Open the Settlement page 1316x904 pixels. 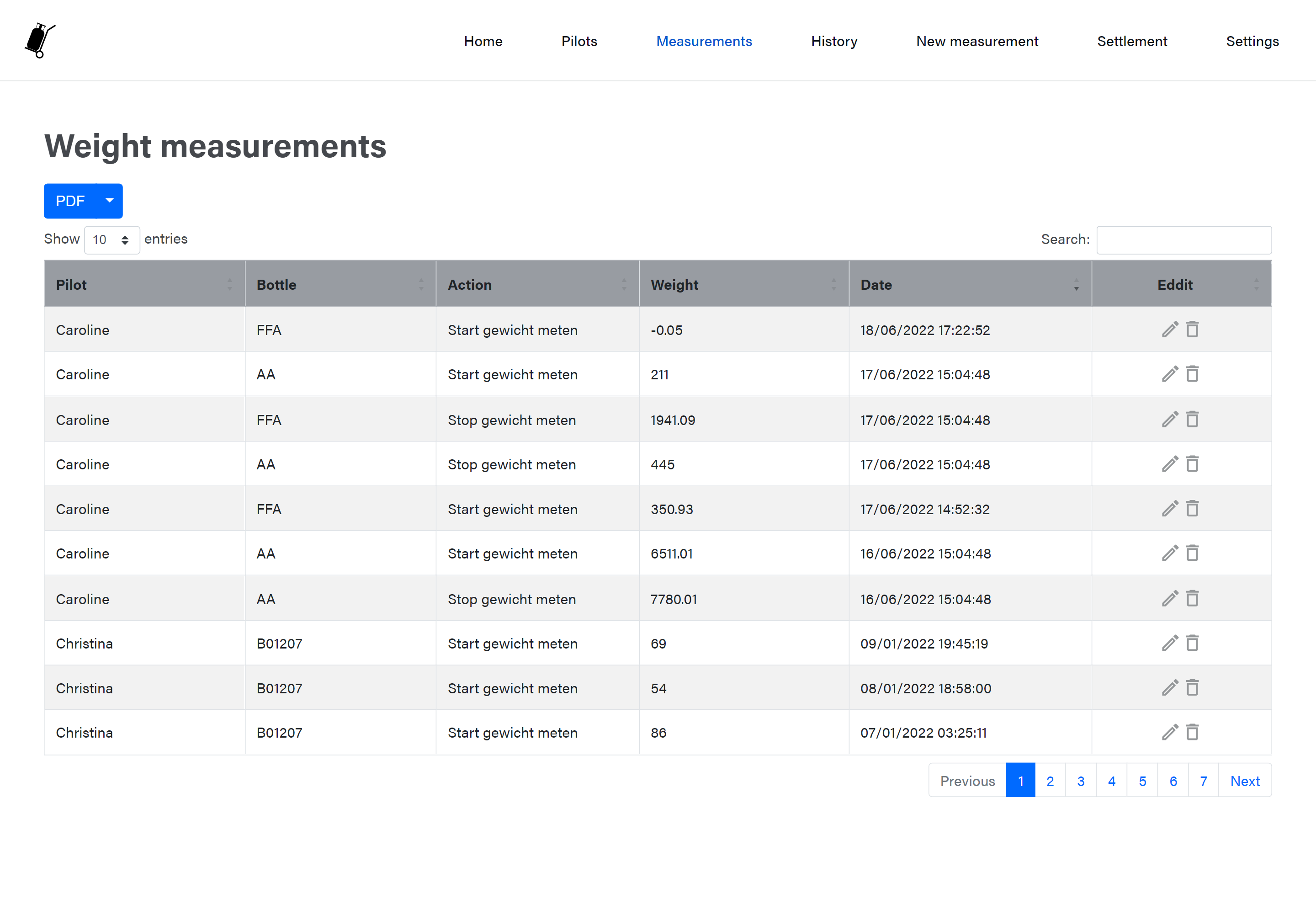point(1132,41)
